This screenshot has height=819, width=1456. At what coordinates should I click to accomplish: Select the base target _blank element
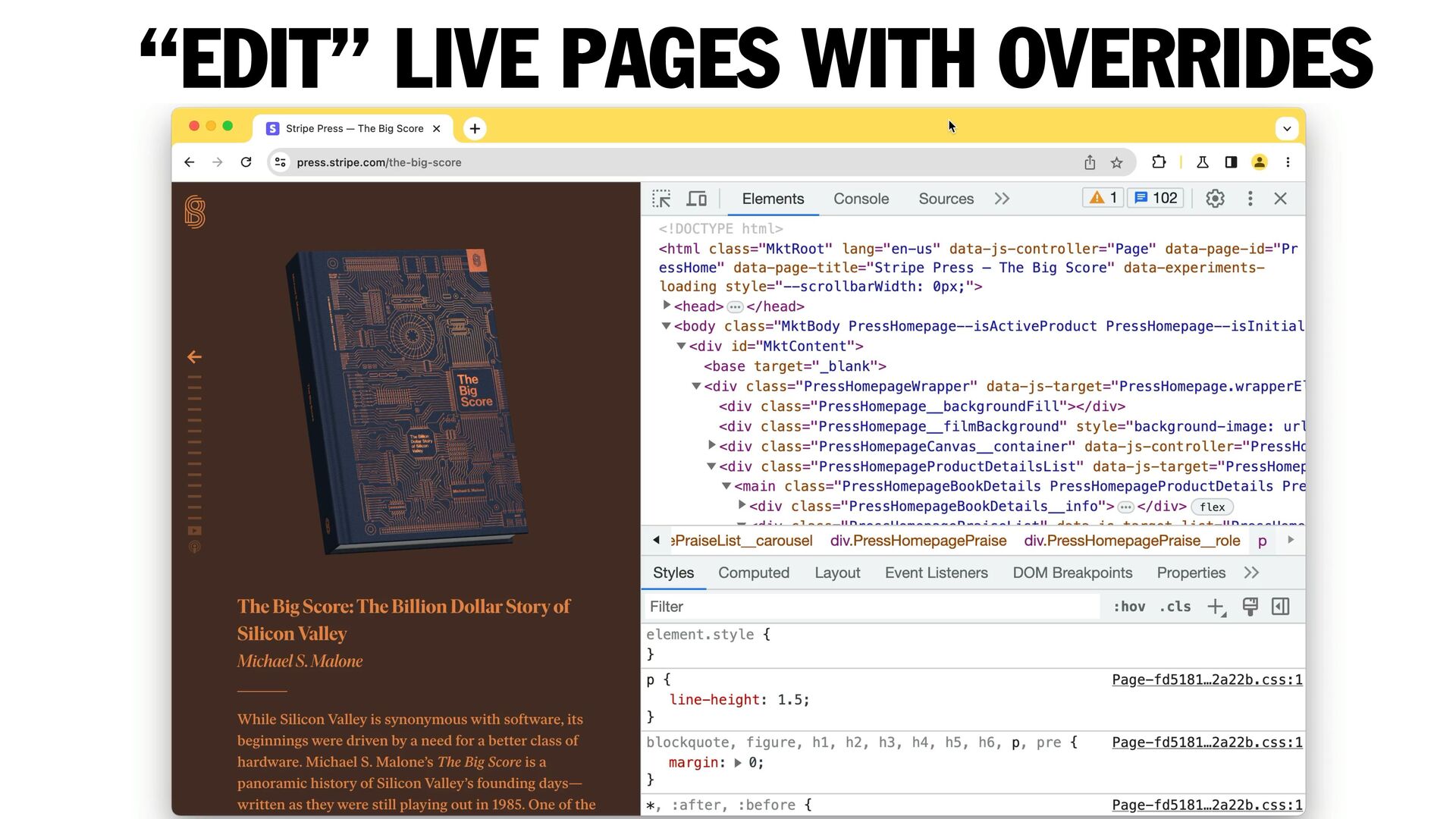pos(795,366)
